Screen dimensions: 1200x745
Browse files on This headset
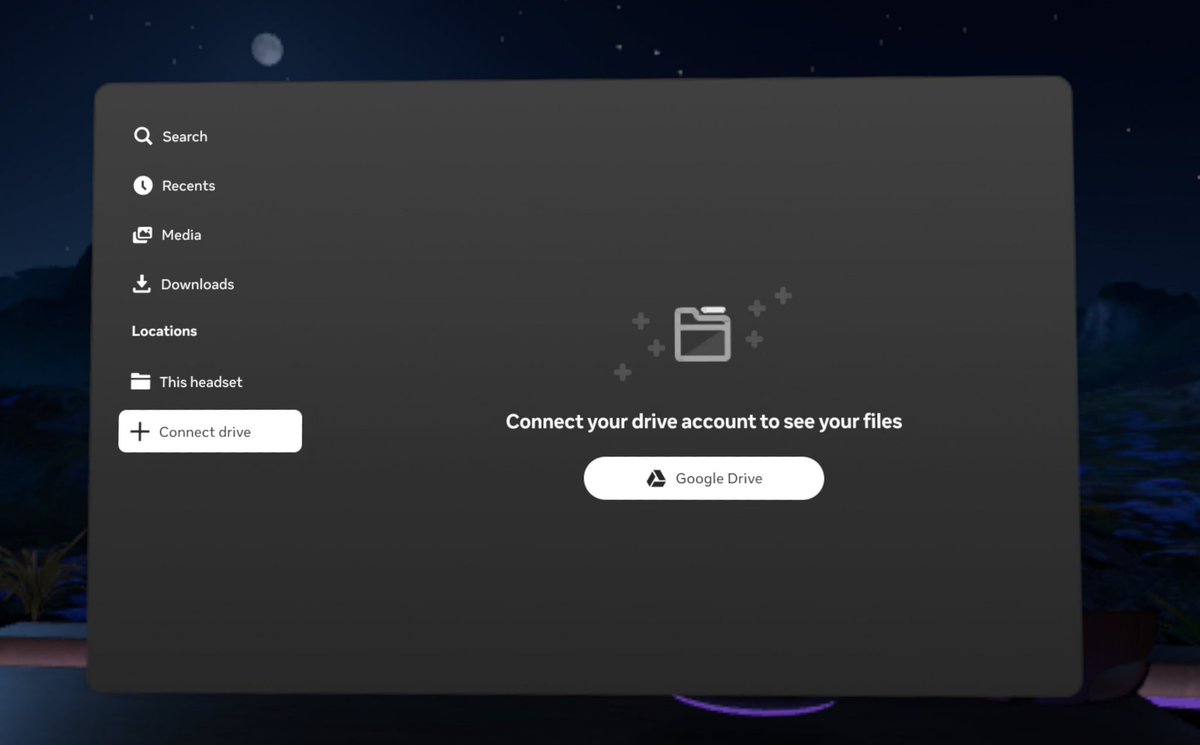[200, 381]
